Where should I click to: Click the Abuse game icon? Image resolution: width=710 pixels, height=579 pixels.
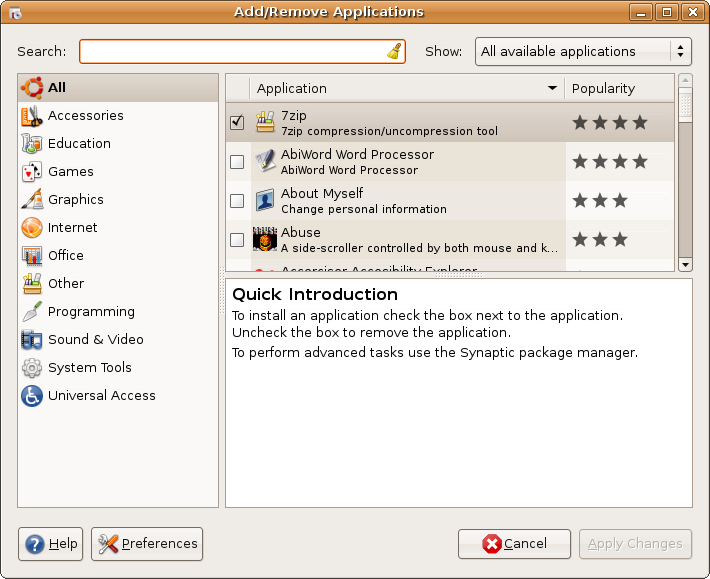[x=265, y=239]
